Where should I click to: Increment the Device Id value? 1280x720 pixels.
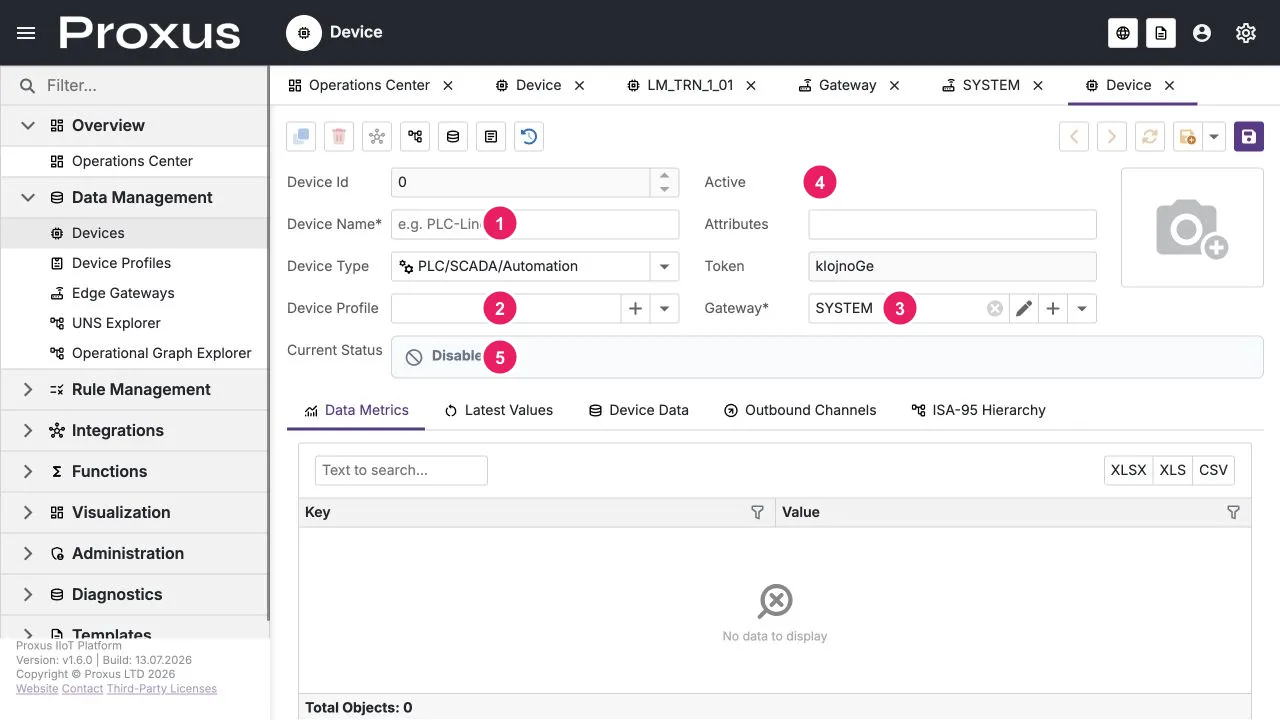664,176
